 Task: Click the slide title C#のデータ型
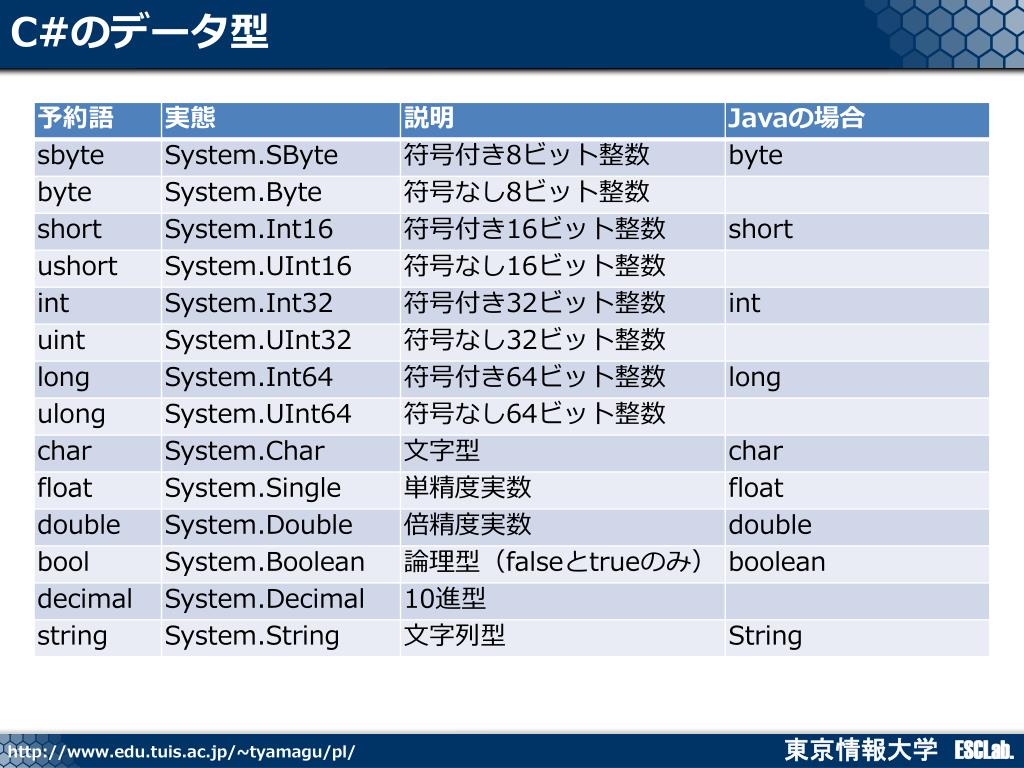click(139, 31)
